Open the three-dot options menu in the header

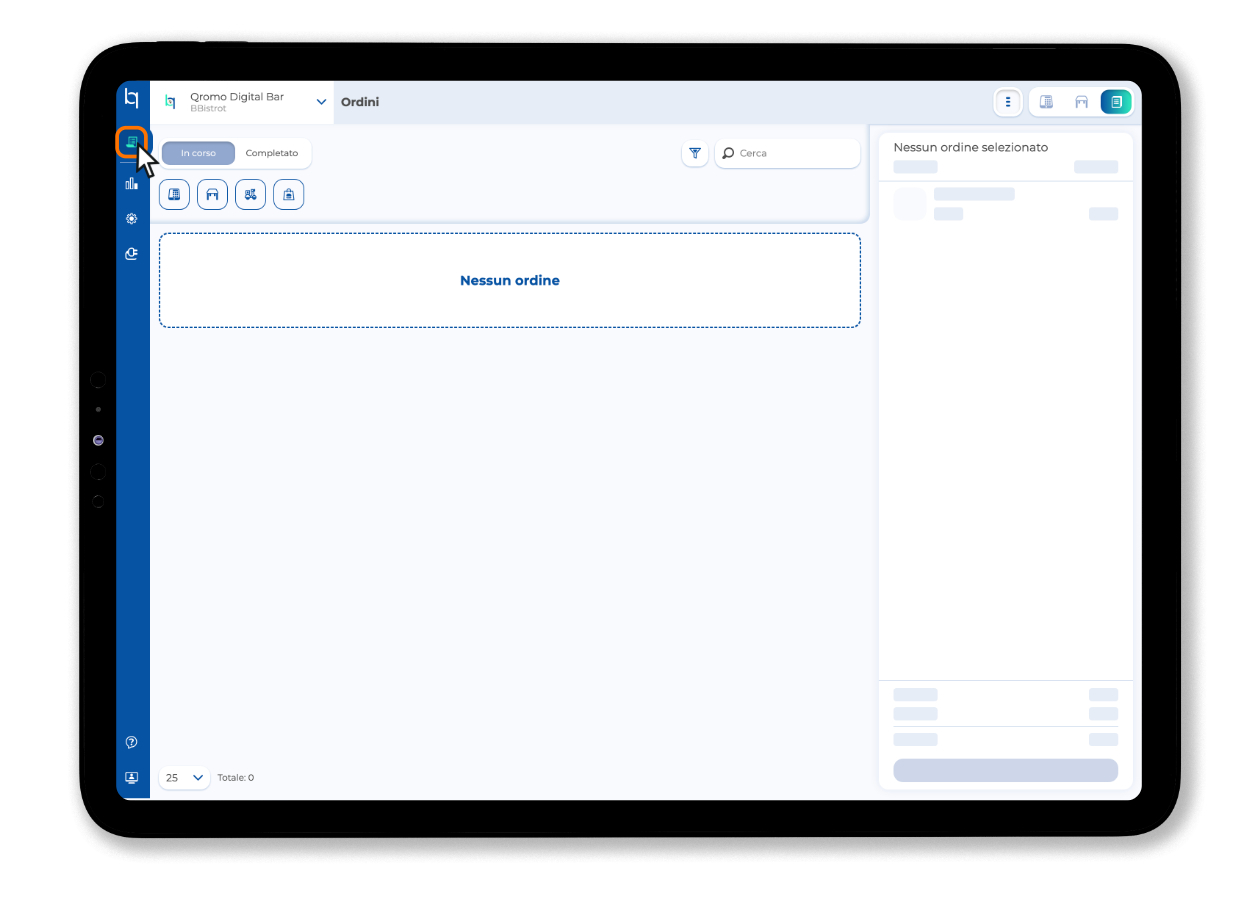[x=1008, y=102]
